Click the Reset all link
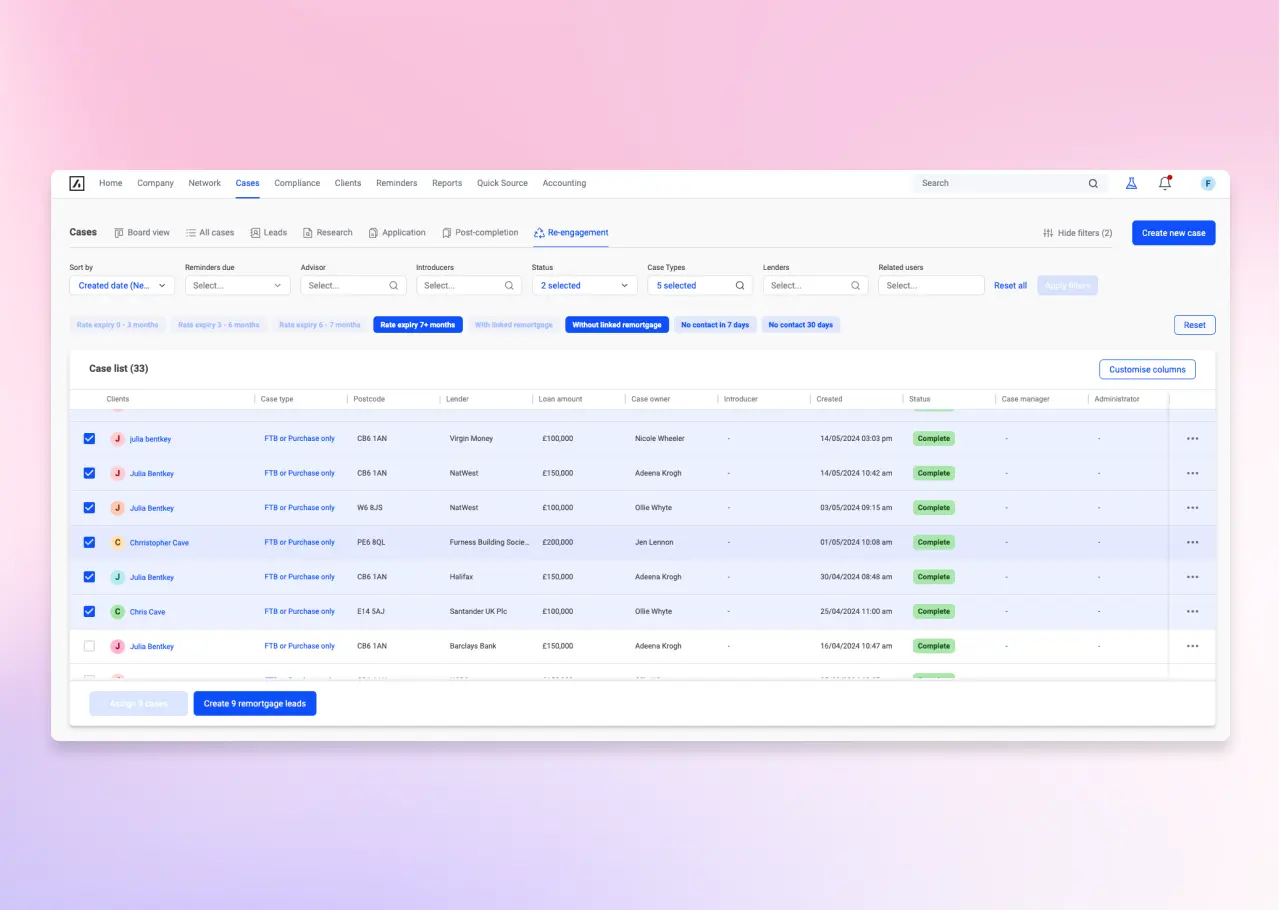 tap(1010, 285)
